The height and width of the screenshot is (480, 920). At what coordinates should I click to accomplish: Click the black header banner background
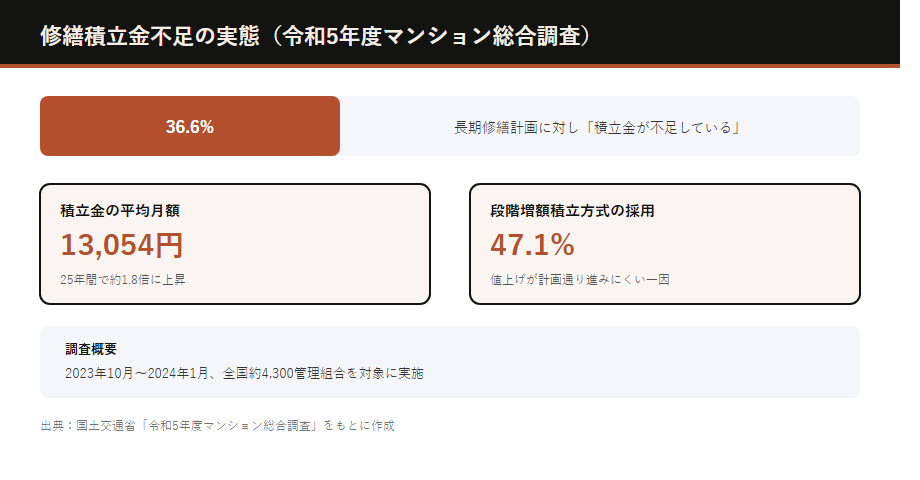(x=745, y=32)
